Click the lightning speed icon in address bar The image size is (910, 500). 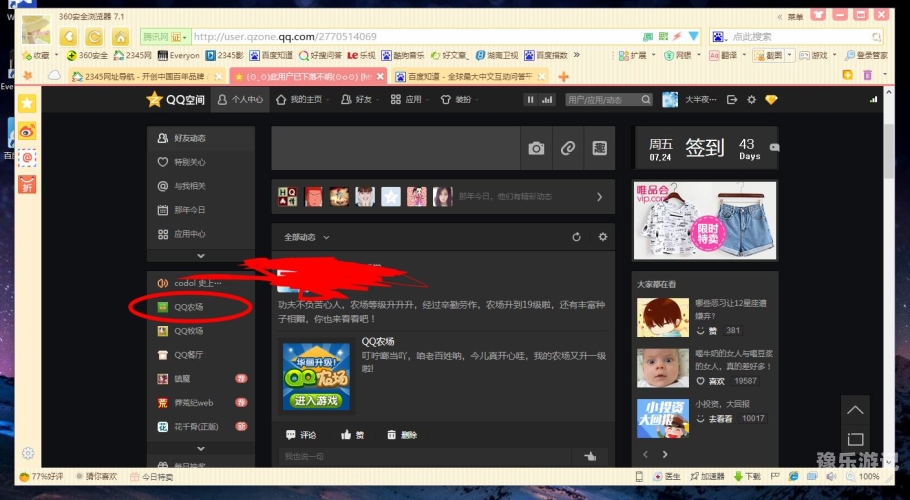tap(677, 37)
